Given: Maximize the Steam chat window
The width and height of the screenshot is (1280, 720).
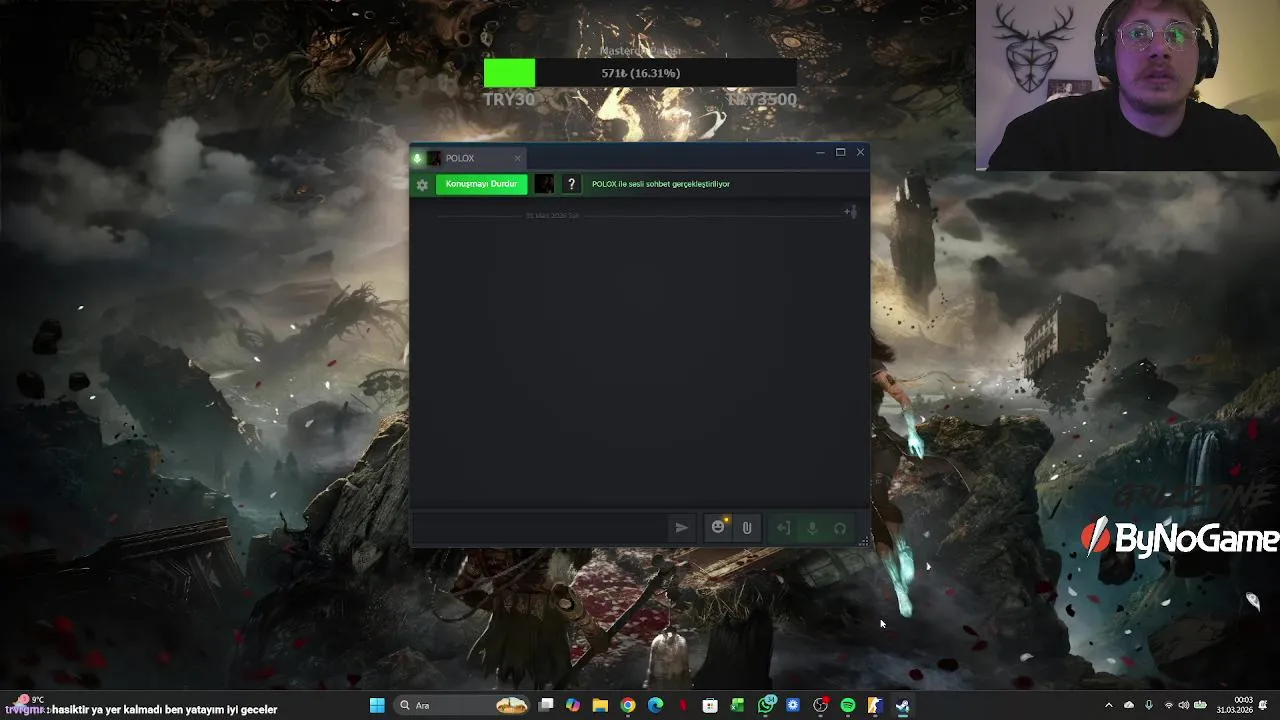Looking at the screenshot, I should click(x=840, y=152).
